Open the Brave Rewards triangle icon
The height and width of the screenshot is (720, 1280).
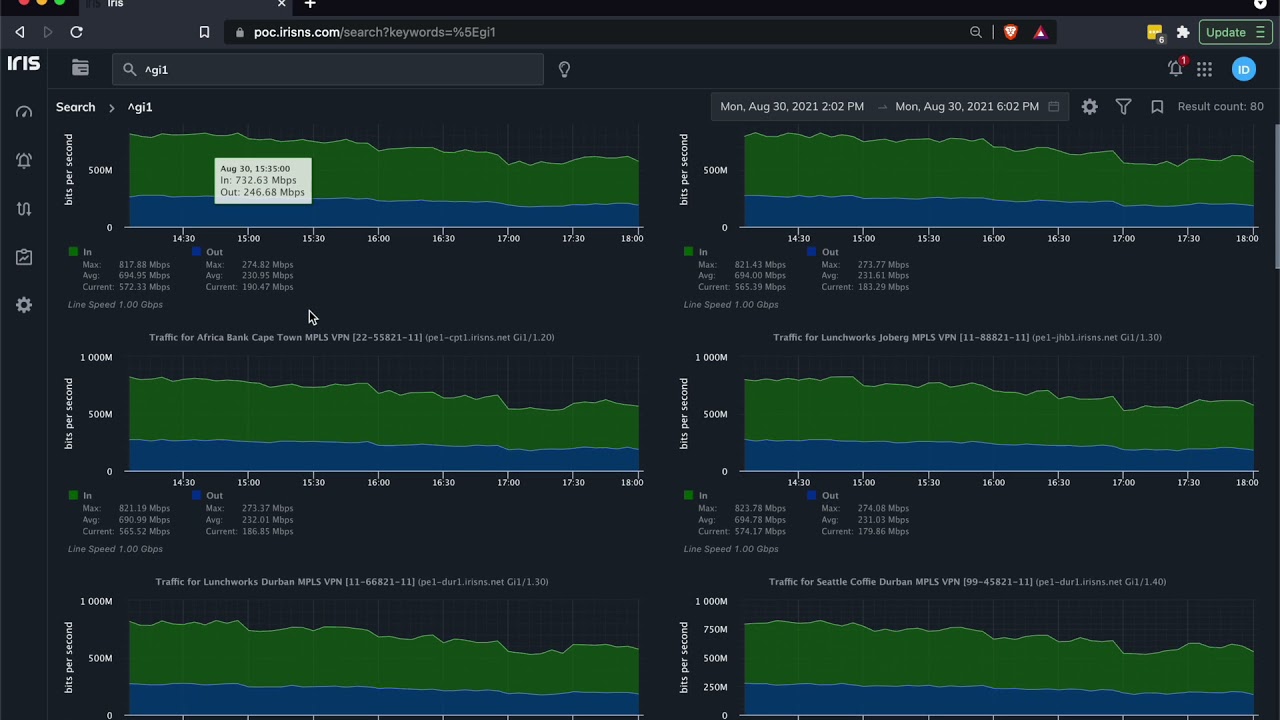point(1040,32)
